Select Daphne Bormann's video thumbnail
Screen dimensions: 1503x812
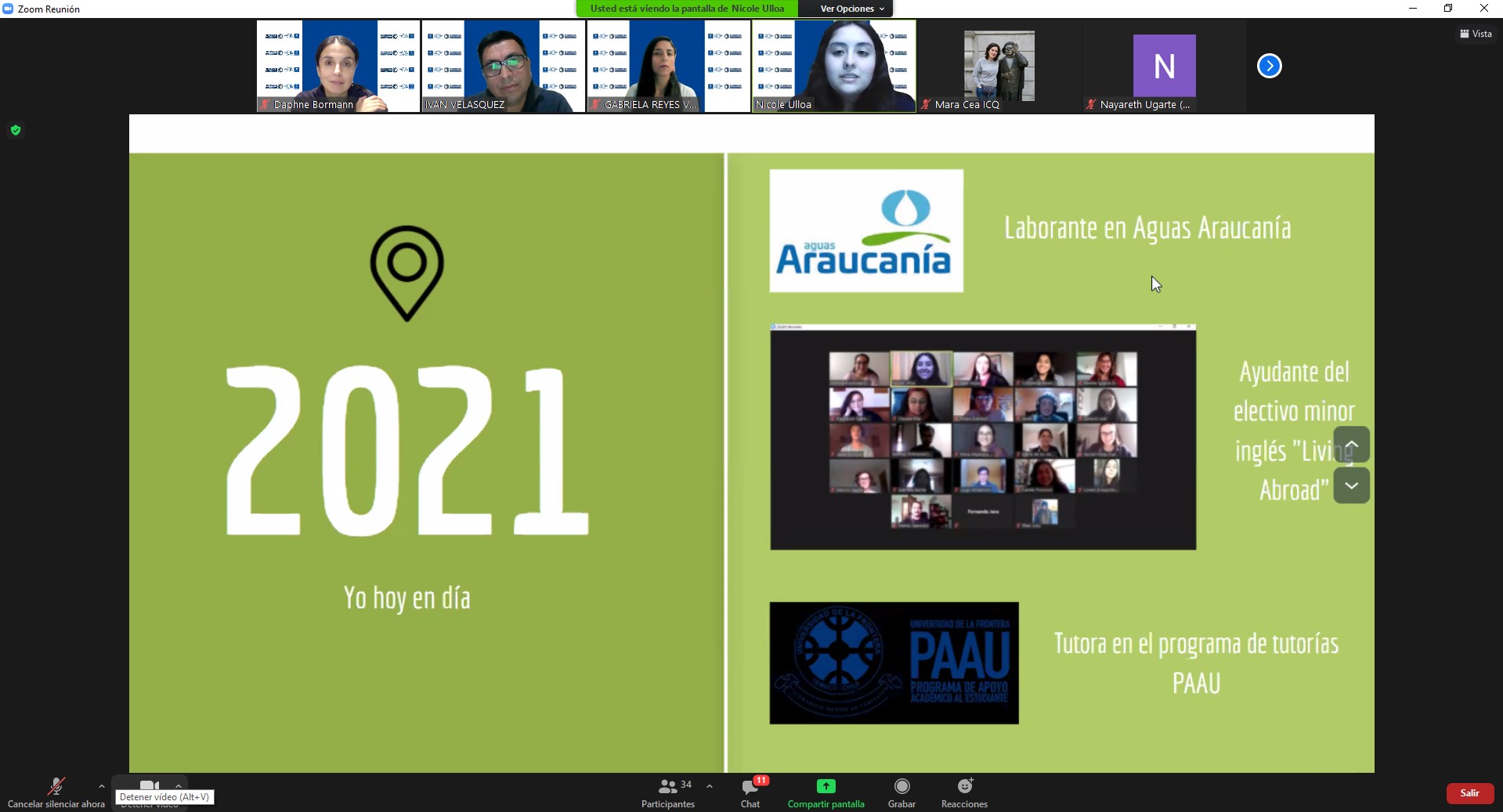pos(338,67)
